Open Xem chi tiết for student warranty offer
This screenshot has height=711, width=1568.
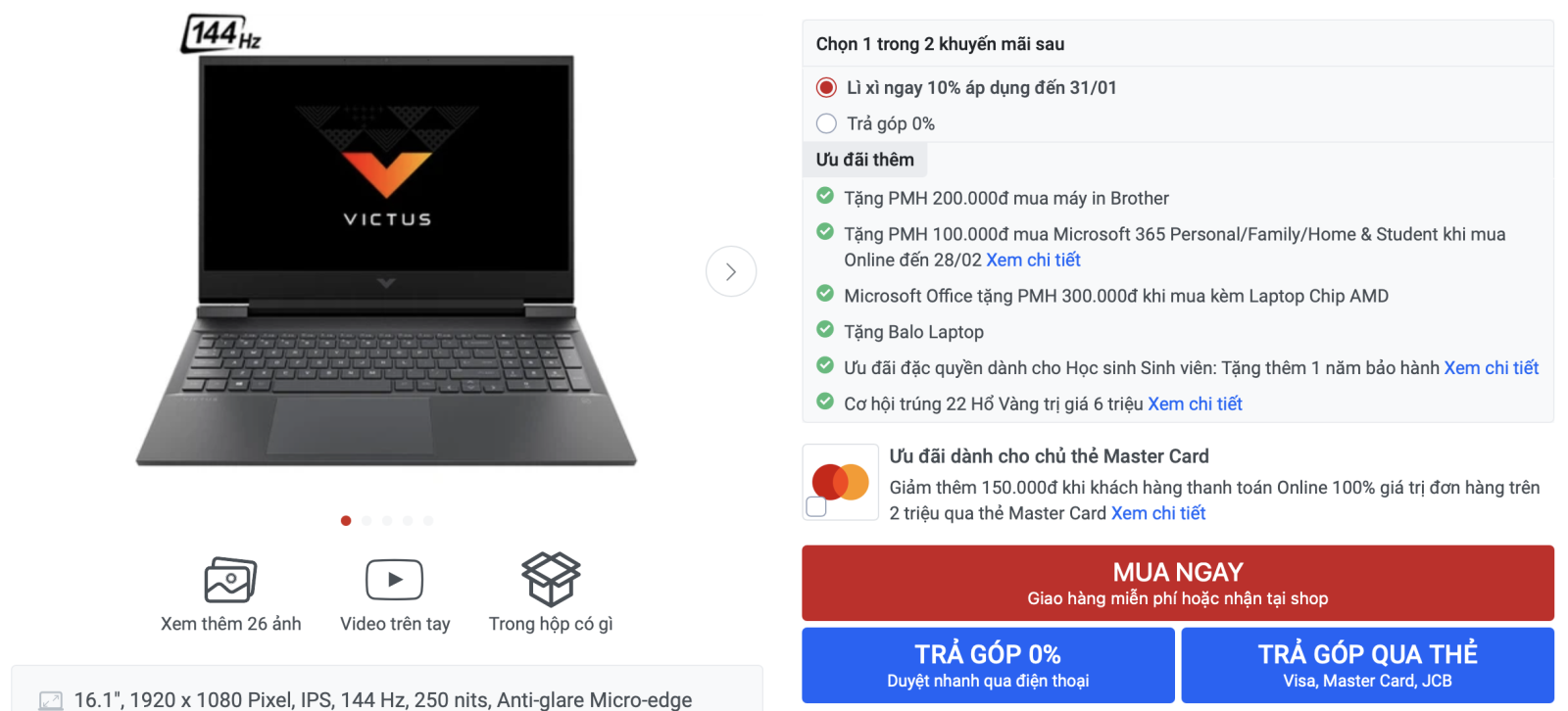point(1491,367)
